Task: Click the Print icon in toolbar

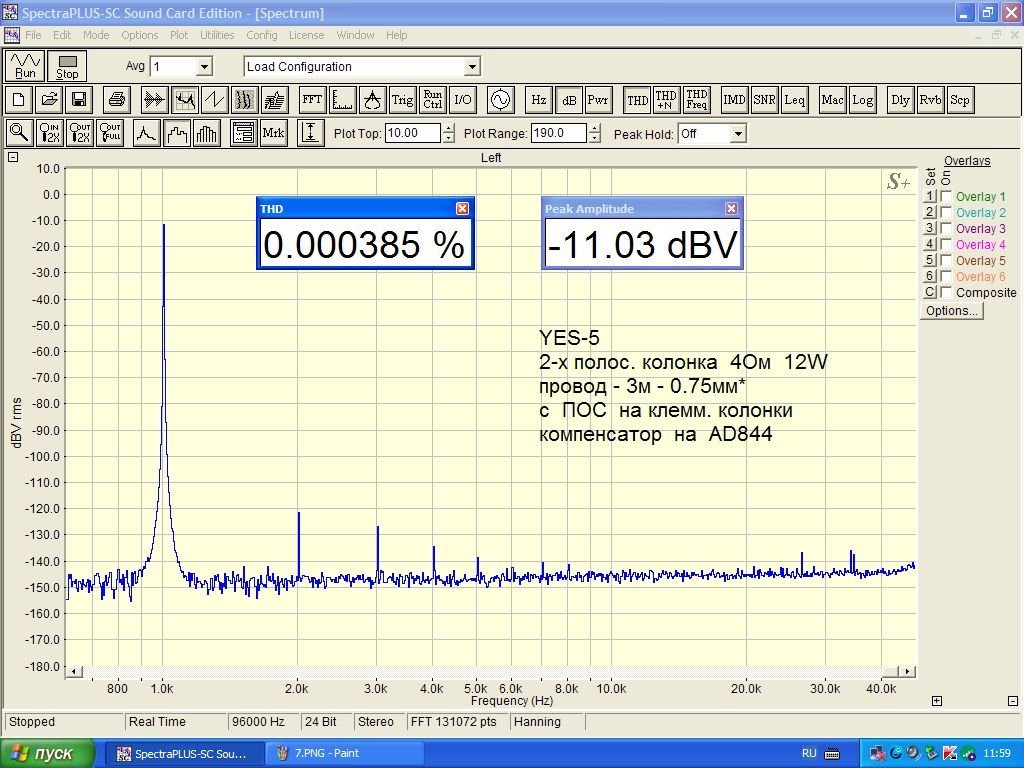Action: pyautogui.click(x=117, y=100)
